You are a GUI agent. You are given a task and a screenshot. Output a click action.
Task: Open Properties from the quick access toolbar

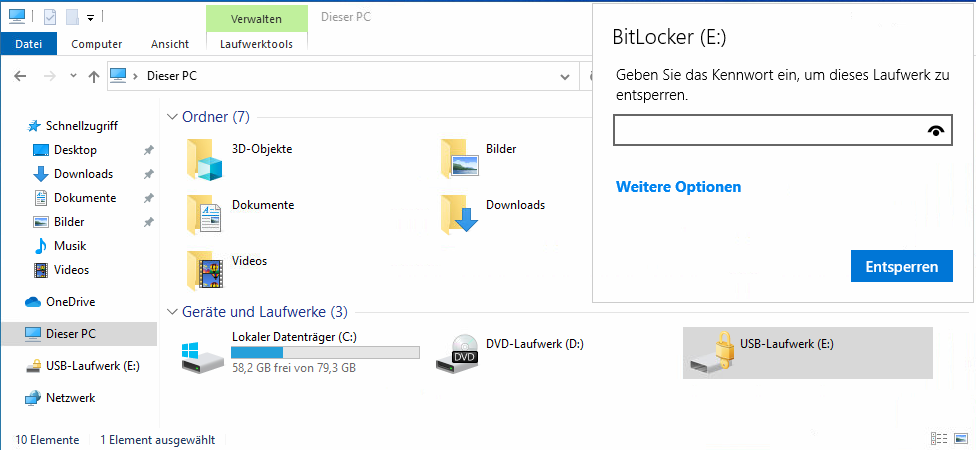coord(50,17)
